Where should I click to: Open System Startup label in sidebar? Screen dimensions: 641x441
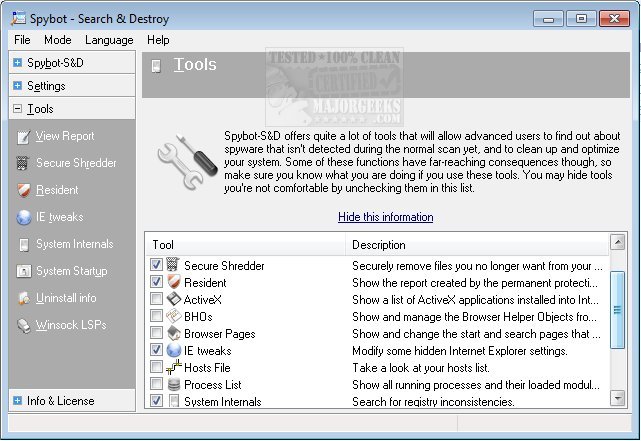pyautogui.click(x=72, y=271)
